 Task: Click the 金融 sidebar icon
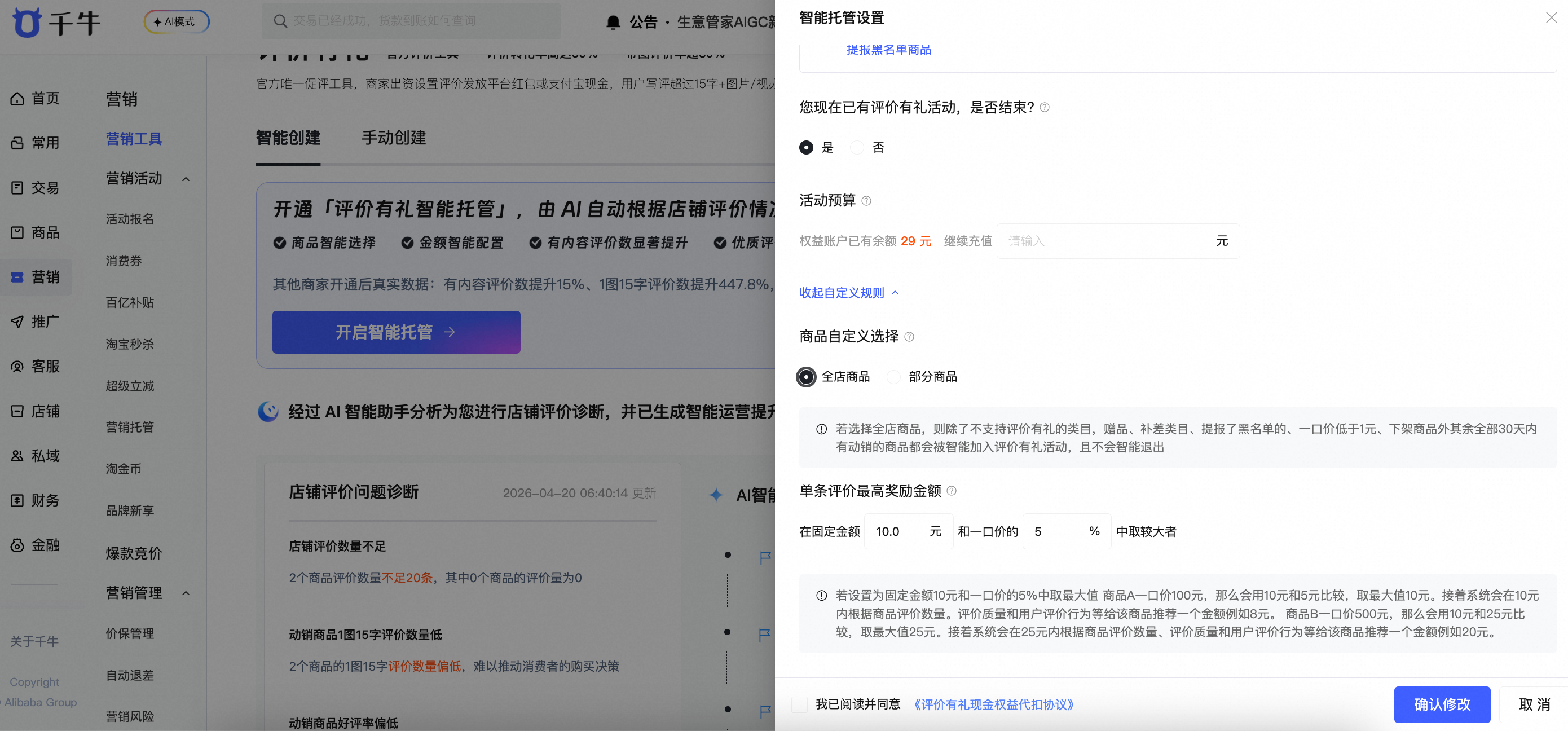(17, 545)
